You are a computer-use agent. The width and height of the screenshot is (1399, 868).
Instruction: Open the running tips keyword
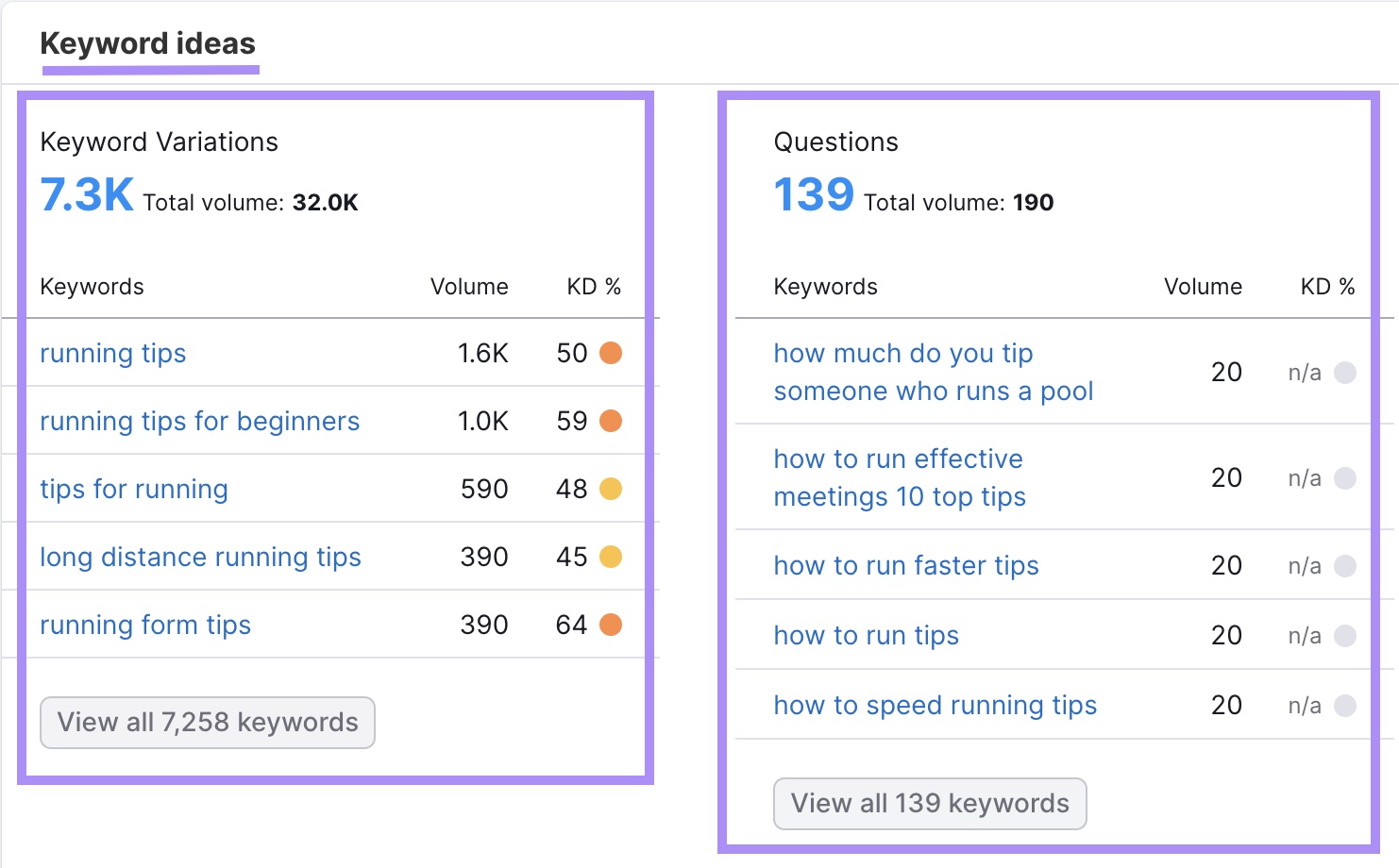point(112,353)
